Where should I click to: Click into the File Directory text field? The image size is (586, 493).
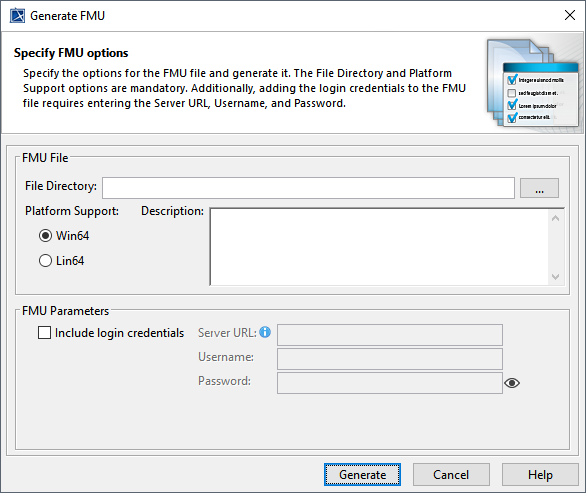tap(308, 188)
